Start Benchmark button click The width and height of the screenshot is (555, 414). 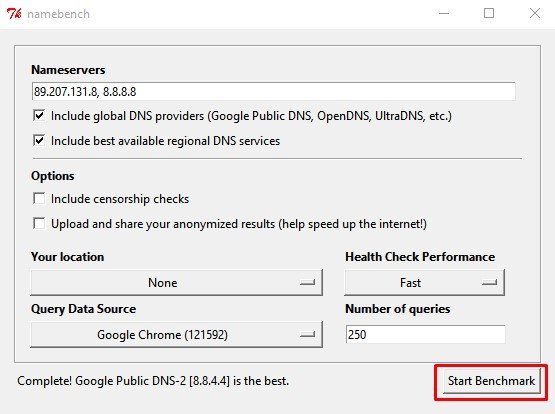pyautogui.click(x=492, y=381)
